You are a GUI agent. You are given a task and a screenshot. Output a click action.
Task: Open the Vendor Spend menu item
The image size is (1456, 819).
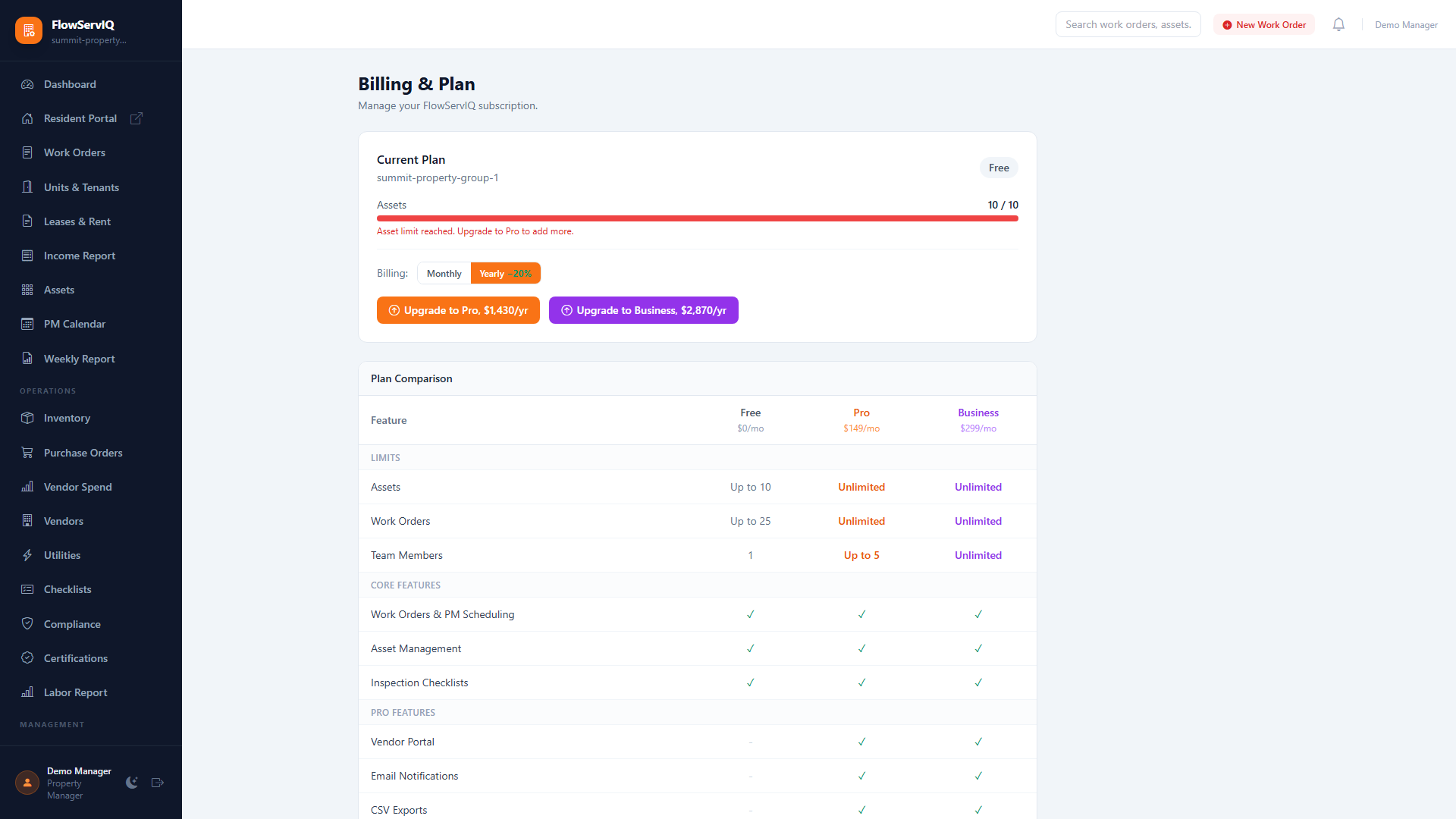click(91, 486)
